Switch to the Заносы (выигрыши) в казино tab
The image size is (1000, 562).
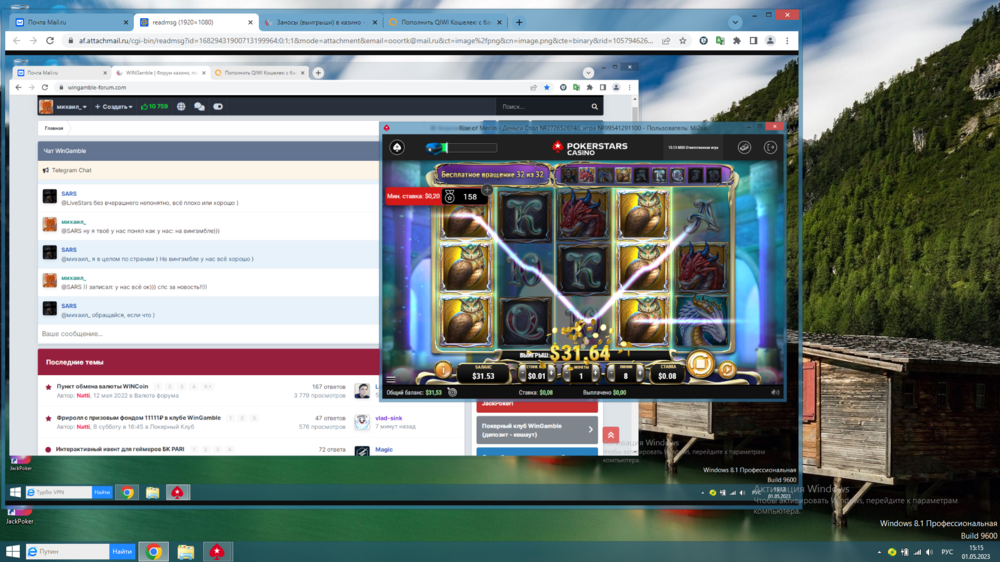[320, 21]
